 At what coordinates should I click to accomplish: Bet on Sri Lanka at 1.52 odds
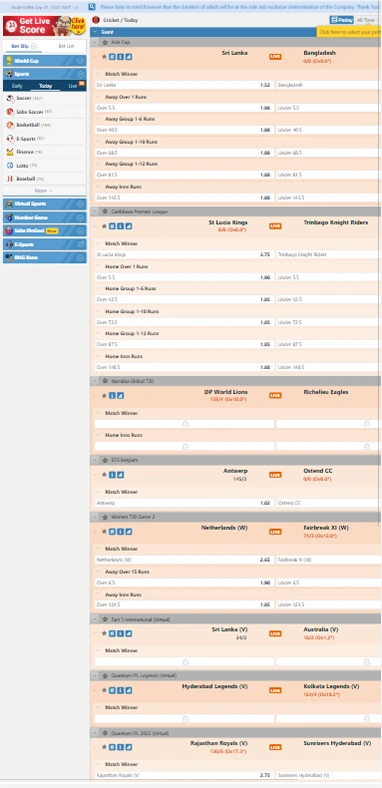pos(184,85)
